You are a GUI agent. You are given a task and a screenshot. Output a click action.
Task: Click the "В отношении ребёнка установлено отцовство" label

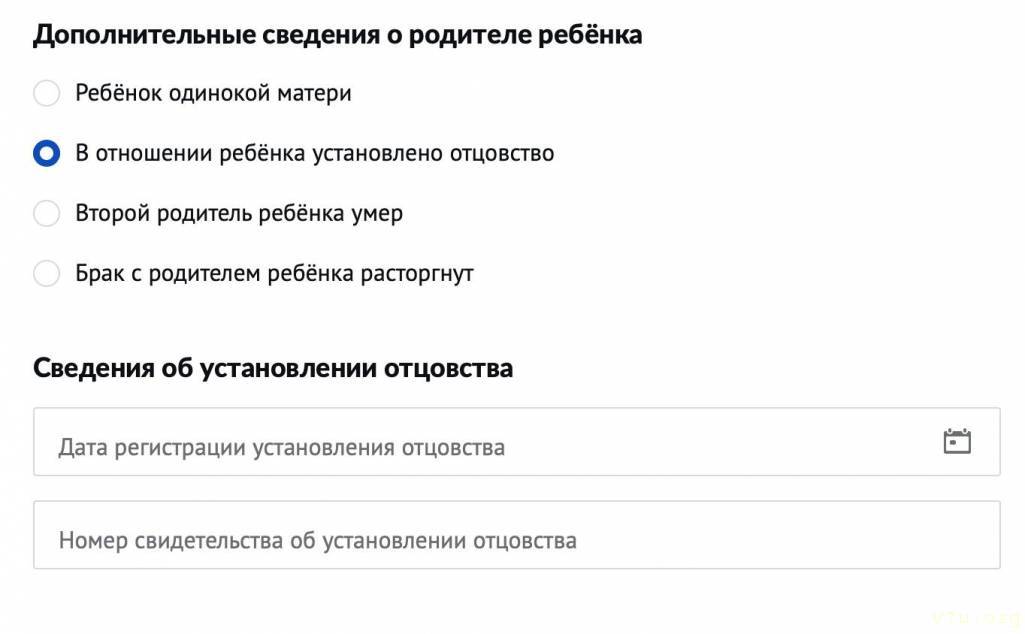click(x=314, y=154)
